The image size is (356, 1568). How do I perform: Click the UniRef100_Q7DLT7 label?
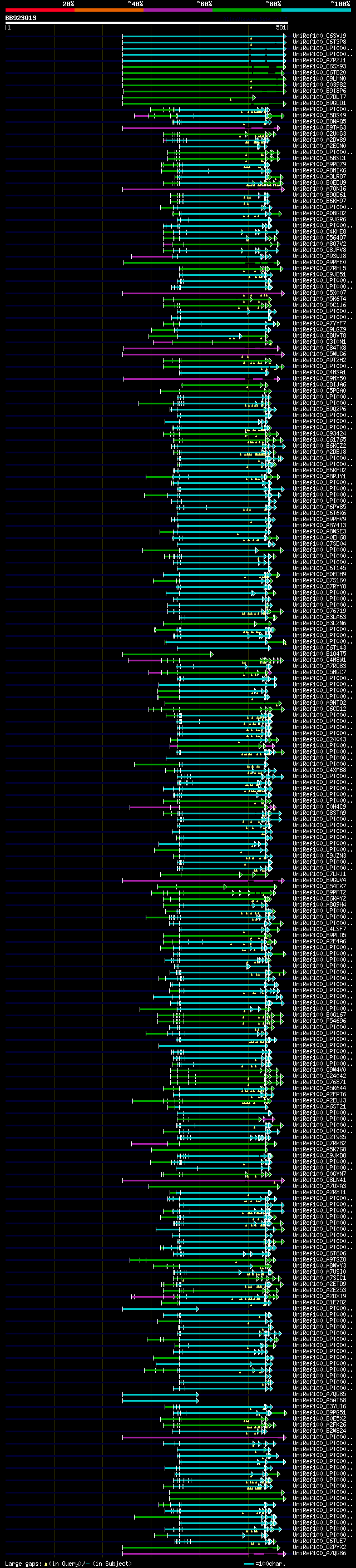click(319, 97)
